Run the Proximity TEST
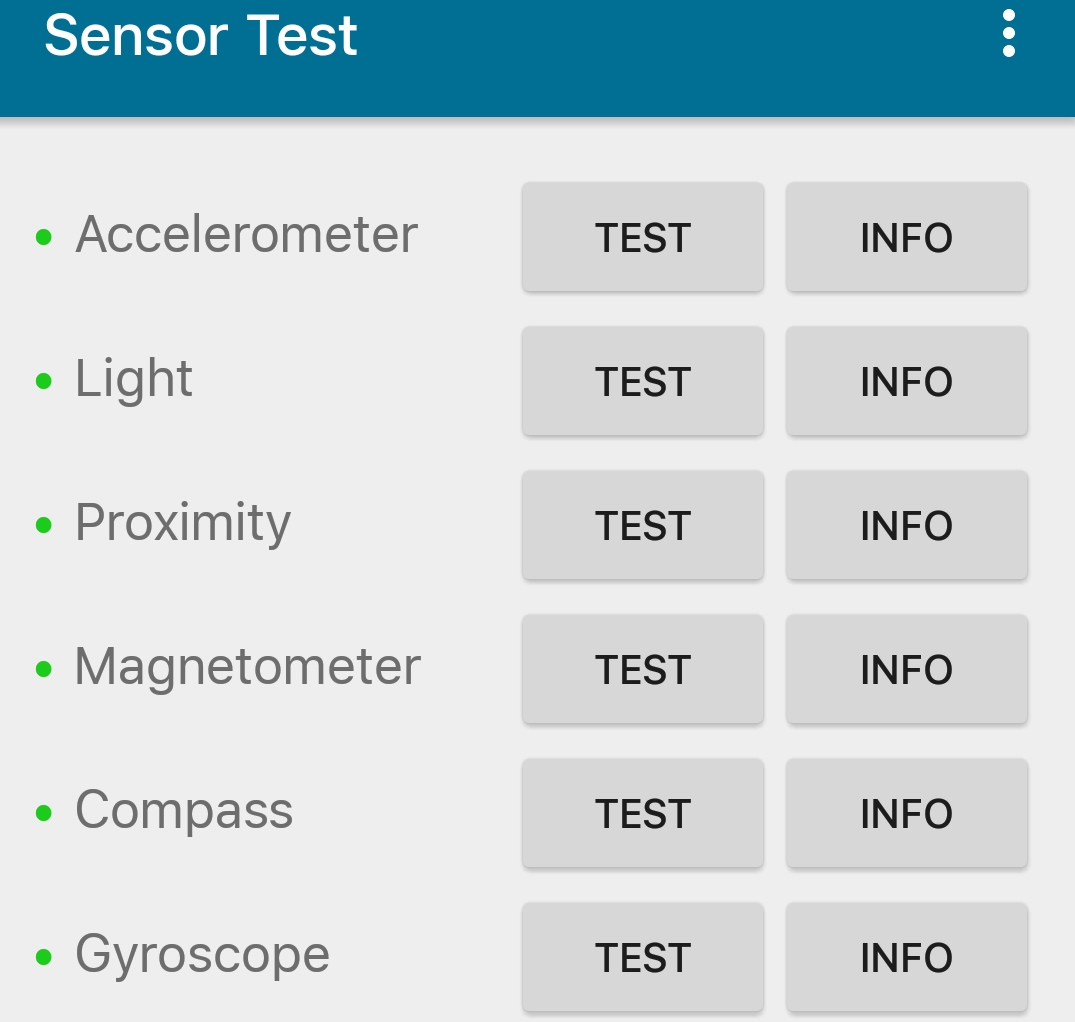The image size is (1075, 1022). coord(642,525)
